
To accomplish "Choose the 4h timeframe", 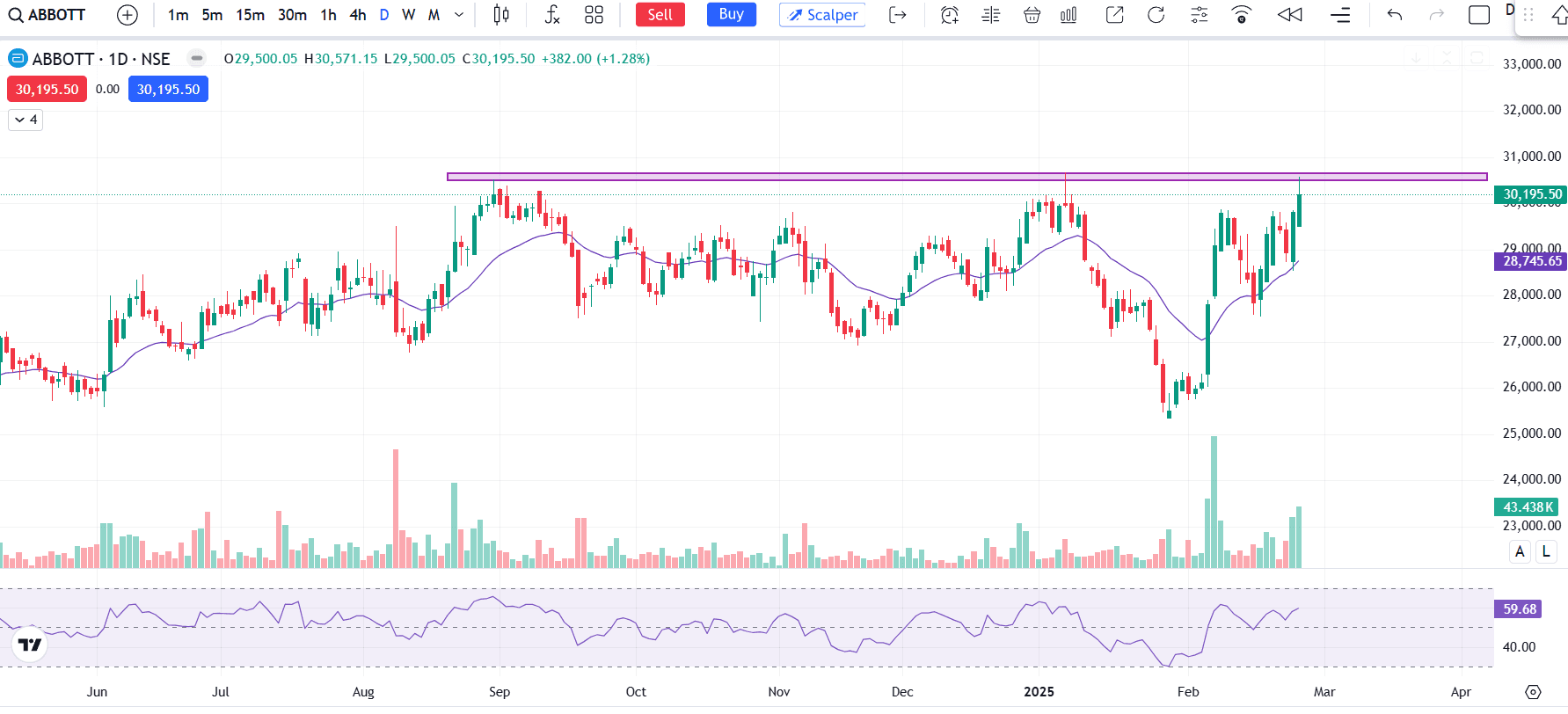I will point(357,15).
